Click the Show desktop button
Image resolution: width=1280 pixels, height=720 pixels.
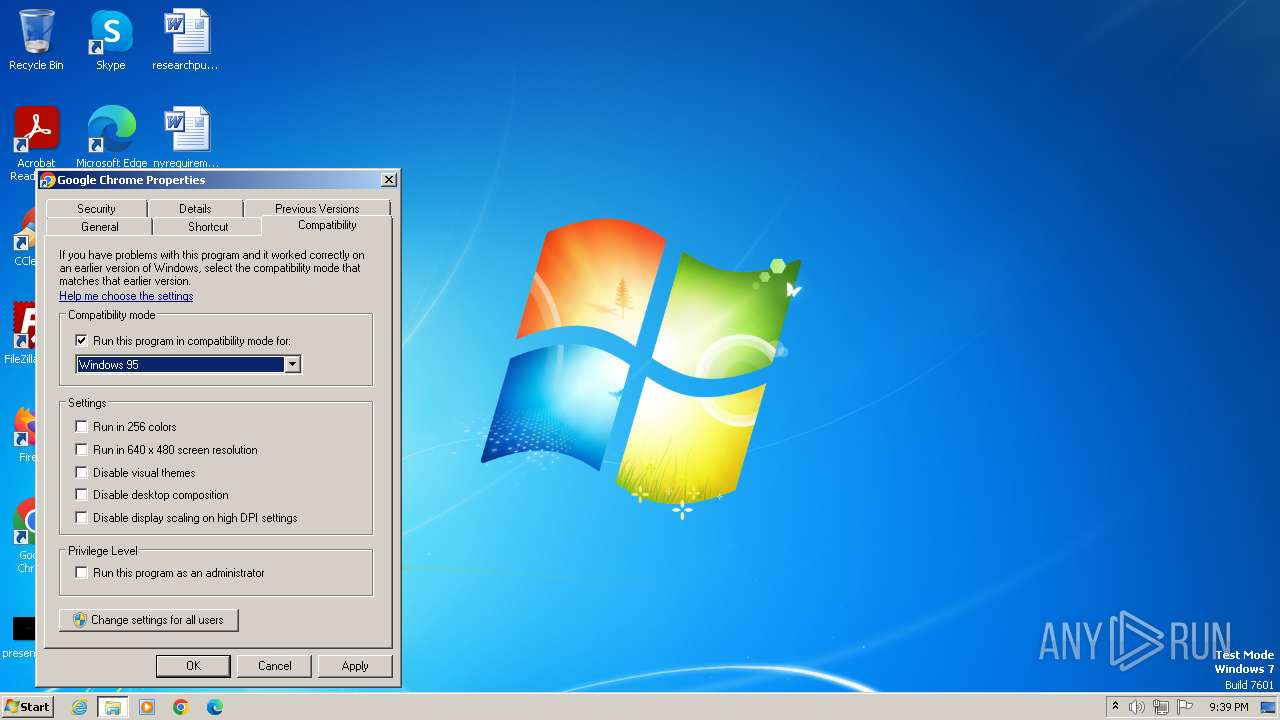(x=1269, y=707)
